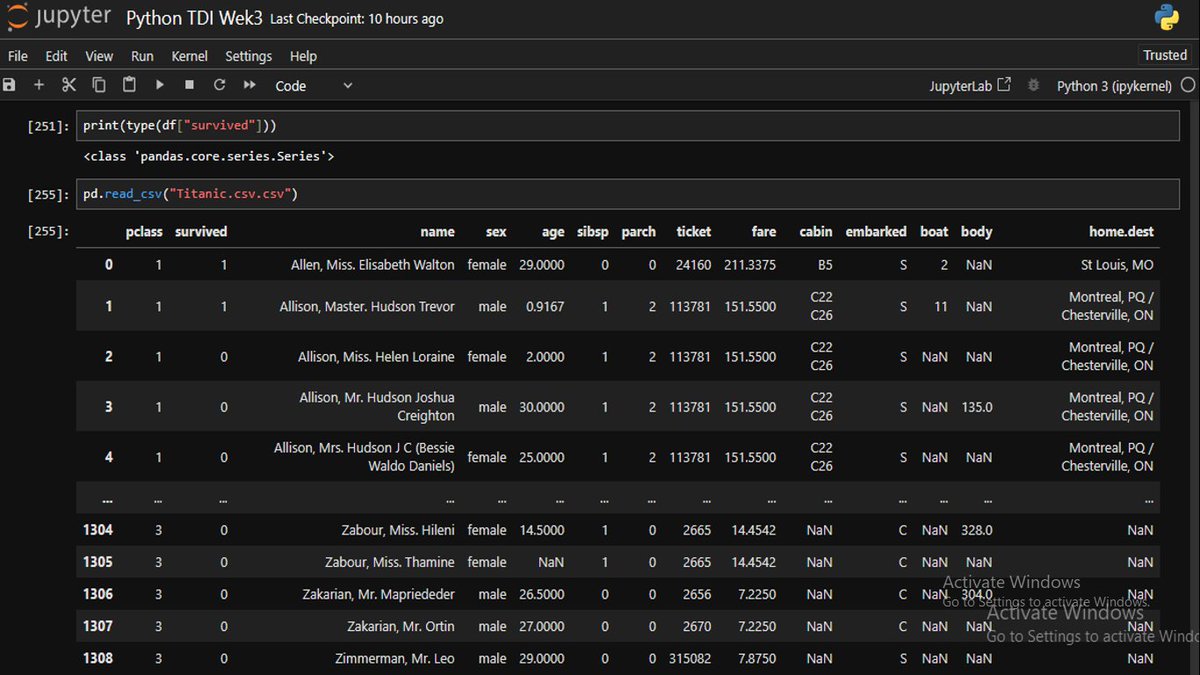This screenshot has height=675, width=1200.
Task: Click into cell 251 code input
Action: point(628,125)
